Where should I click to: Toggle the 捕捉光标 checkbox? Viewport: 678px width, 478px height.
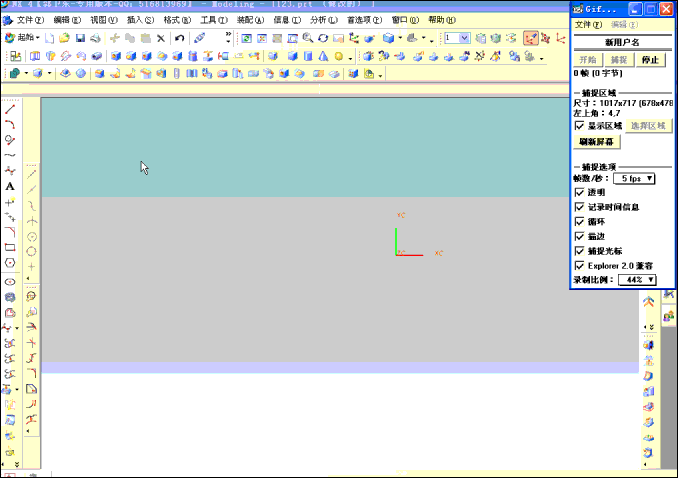579,251
